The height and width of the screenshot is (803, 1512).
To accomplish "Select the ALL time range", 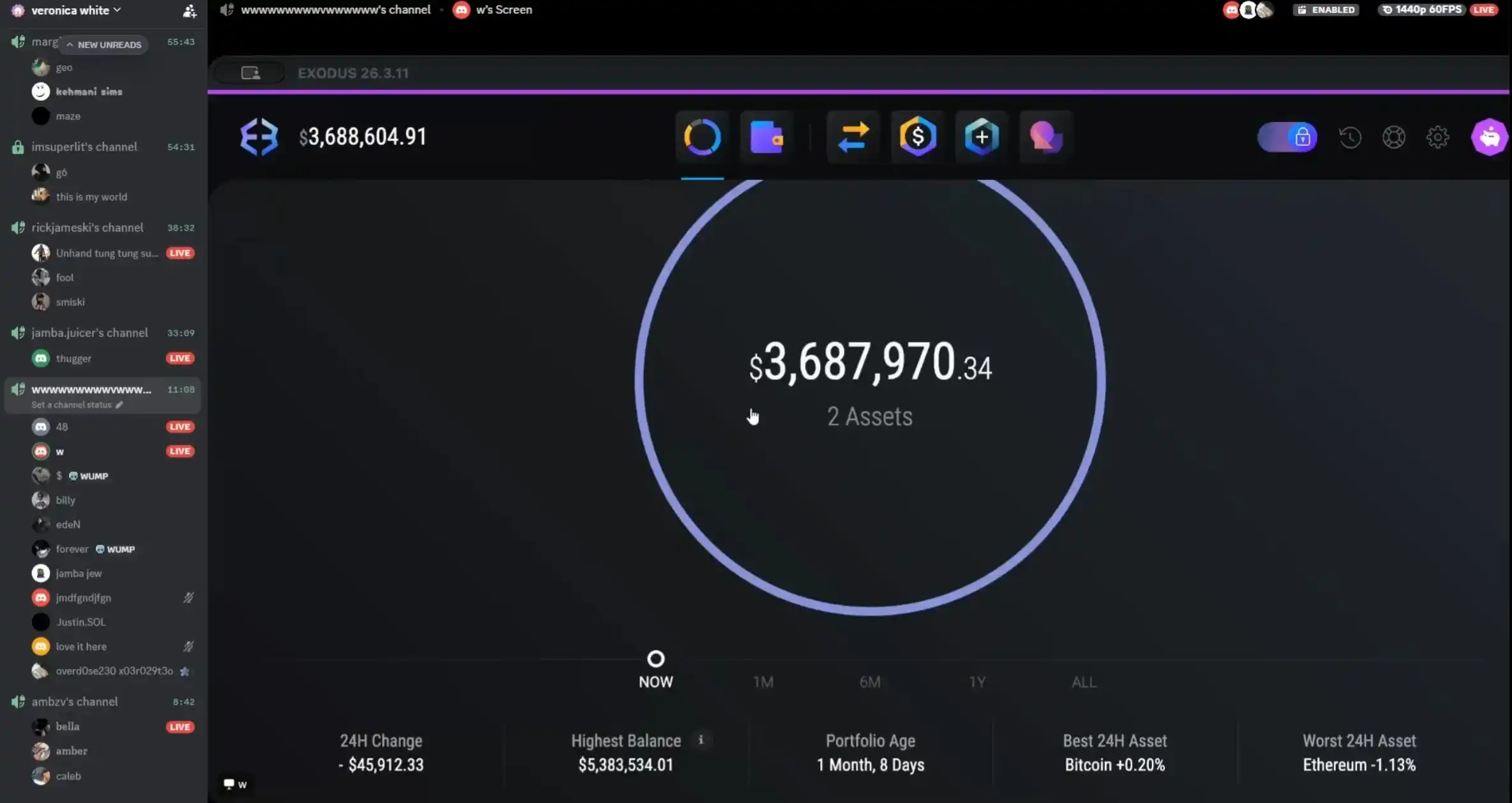I will (1084, 682).
